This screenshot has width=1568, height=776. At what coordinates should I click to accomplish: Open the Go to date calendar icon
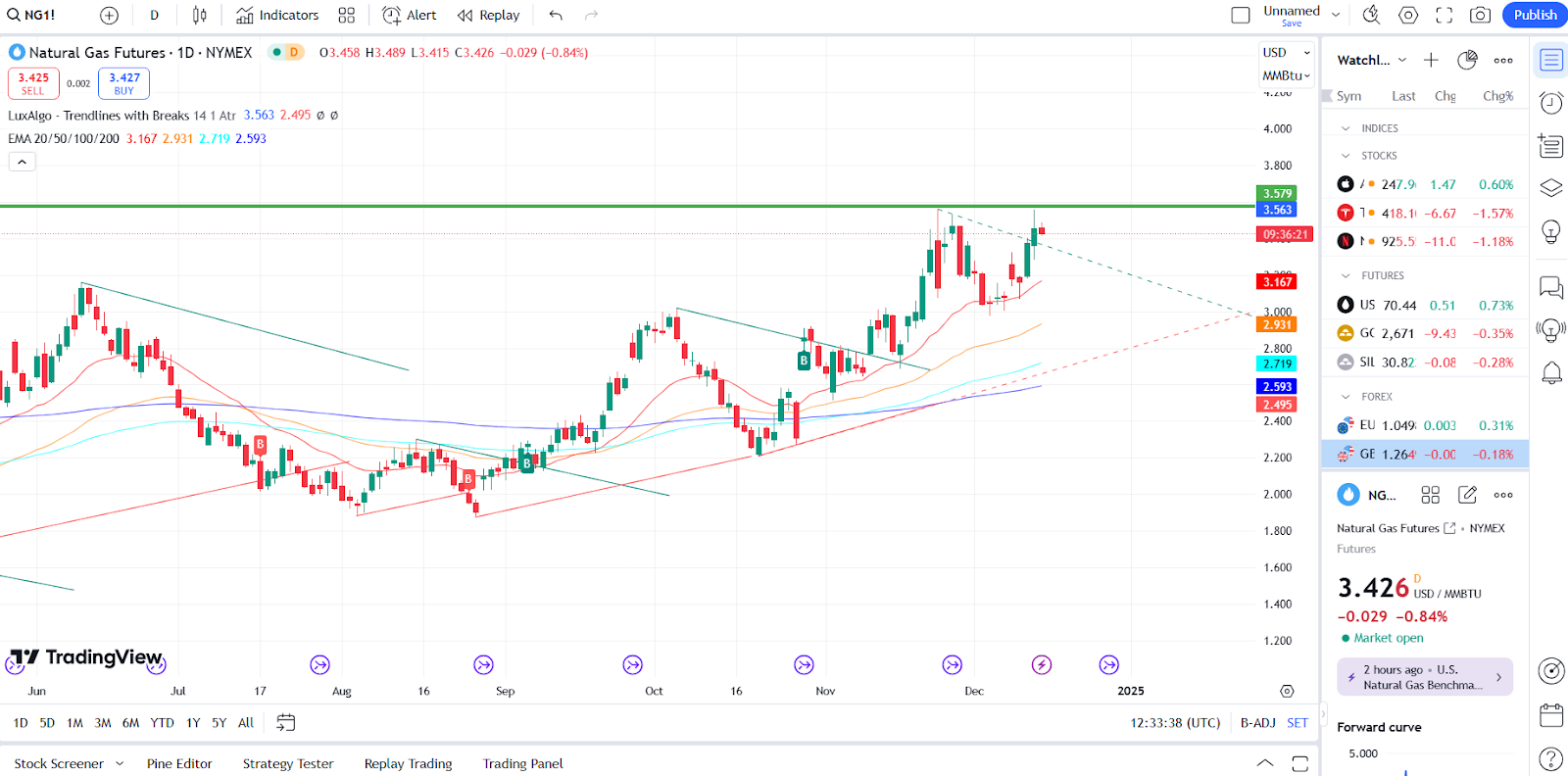(x=285, y=723)
